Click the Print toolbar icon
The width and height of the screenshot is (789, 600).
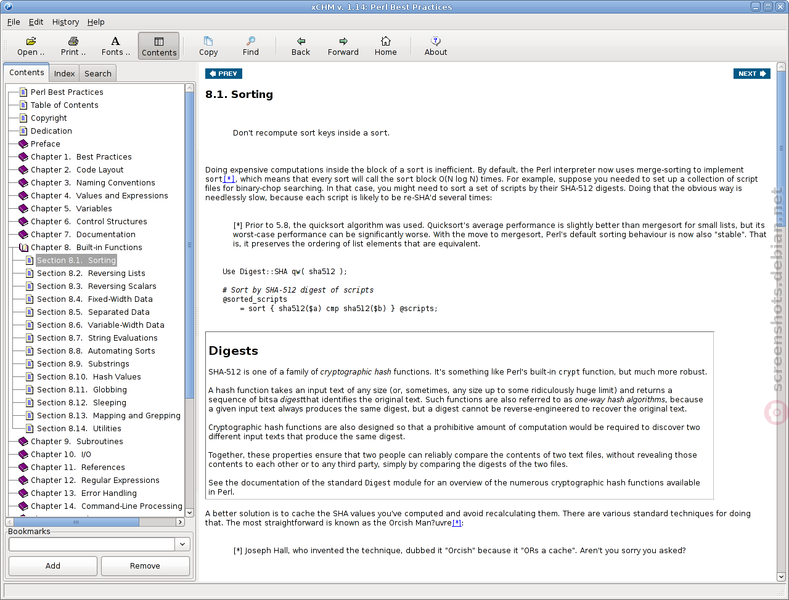(x=73, y=46)
